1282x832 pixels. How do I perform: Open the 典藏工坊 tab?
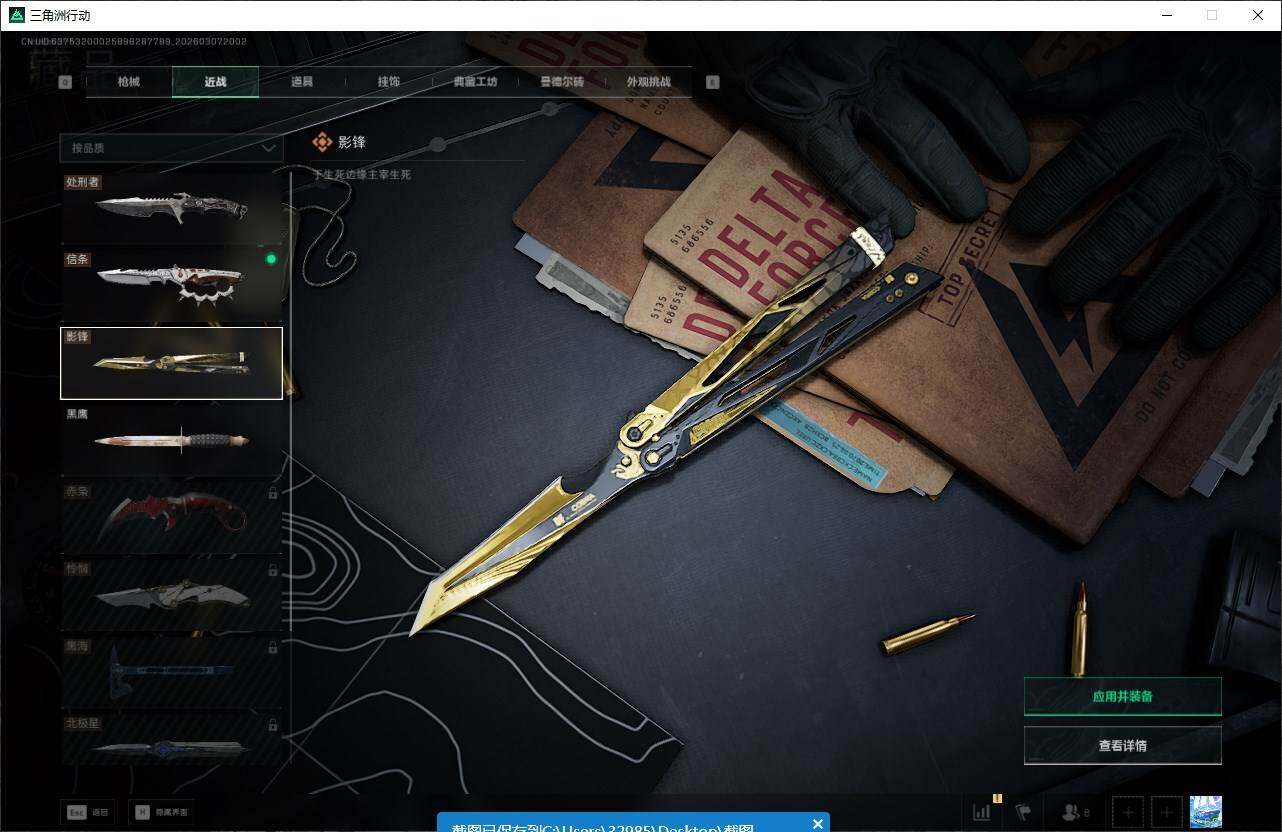[475, 82]
